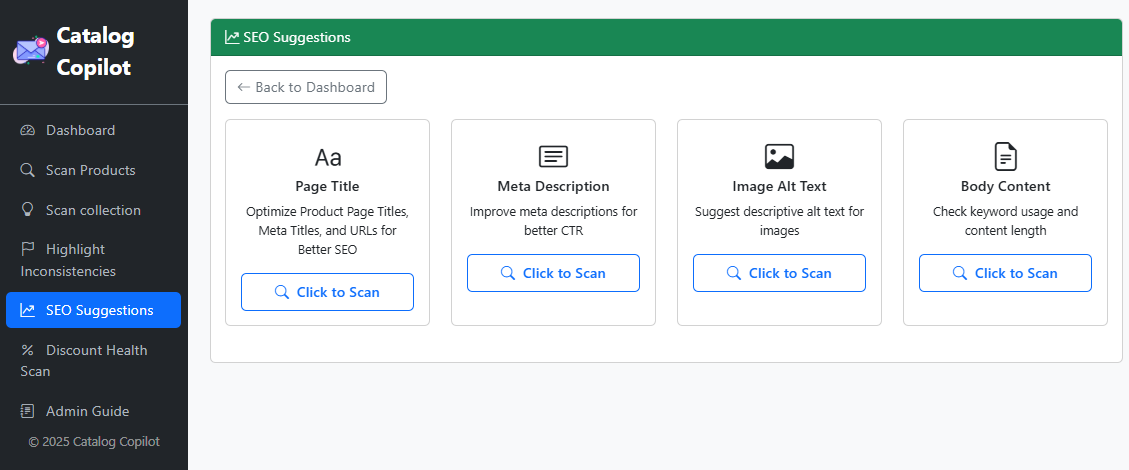Image resolution: width=1129 pixels, height=470 pixels.
Task: Click the Discount Health percent icon
Action: [28, 350]
